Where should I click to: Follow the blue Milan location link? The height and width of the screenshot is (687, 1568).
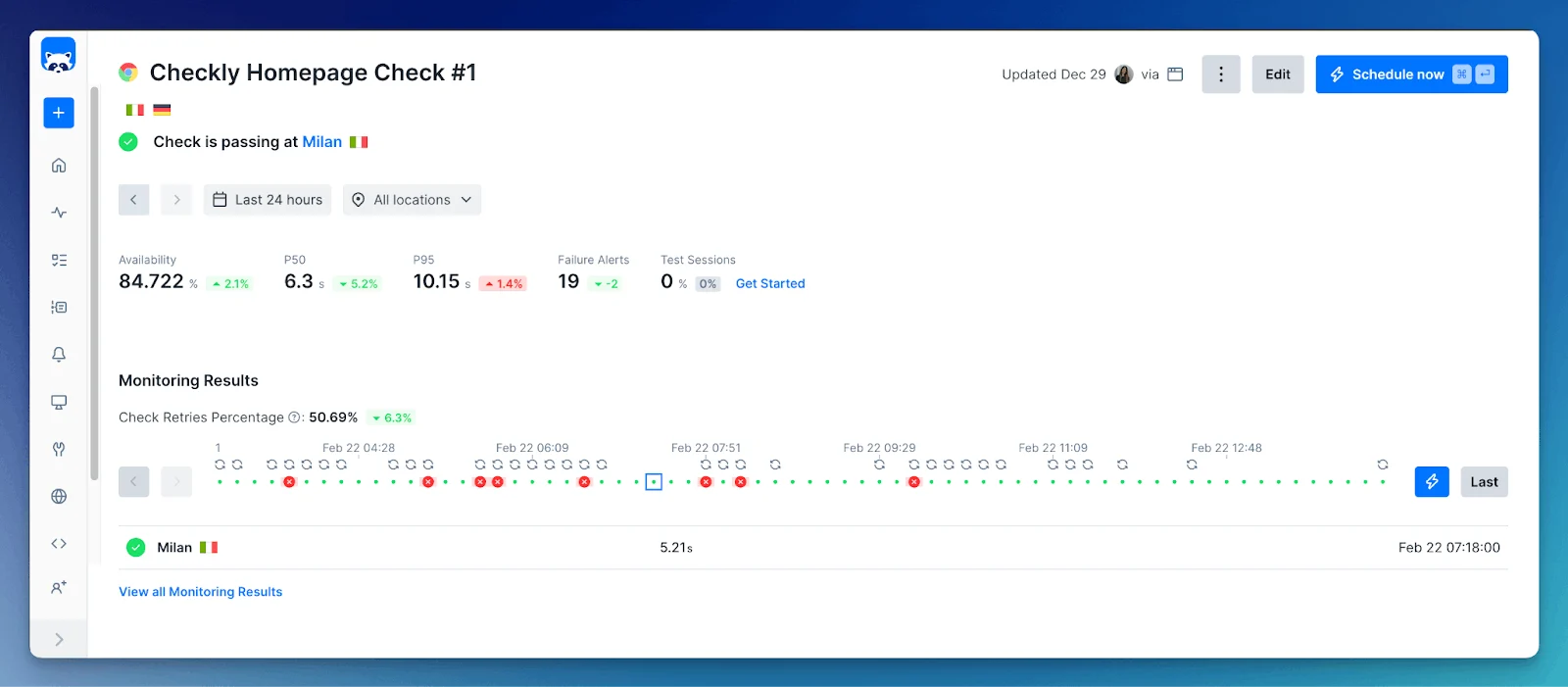[321, 142]
